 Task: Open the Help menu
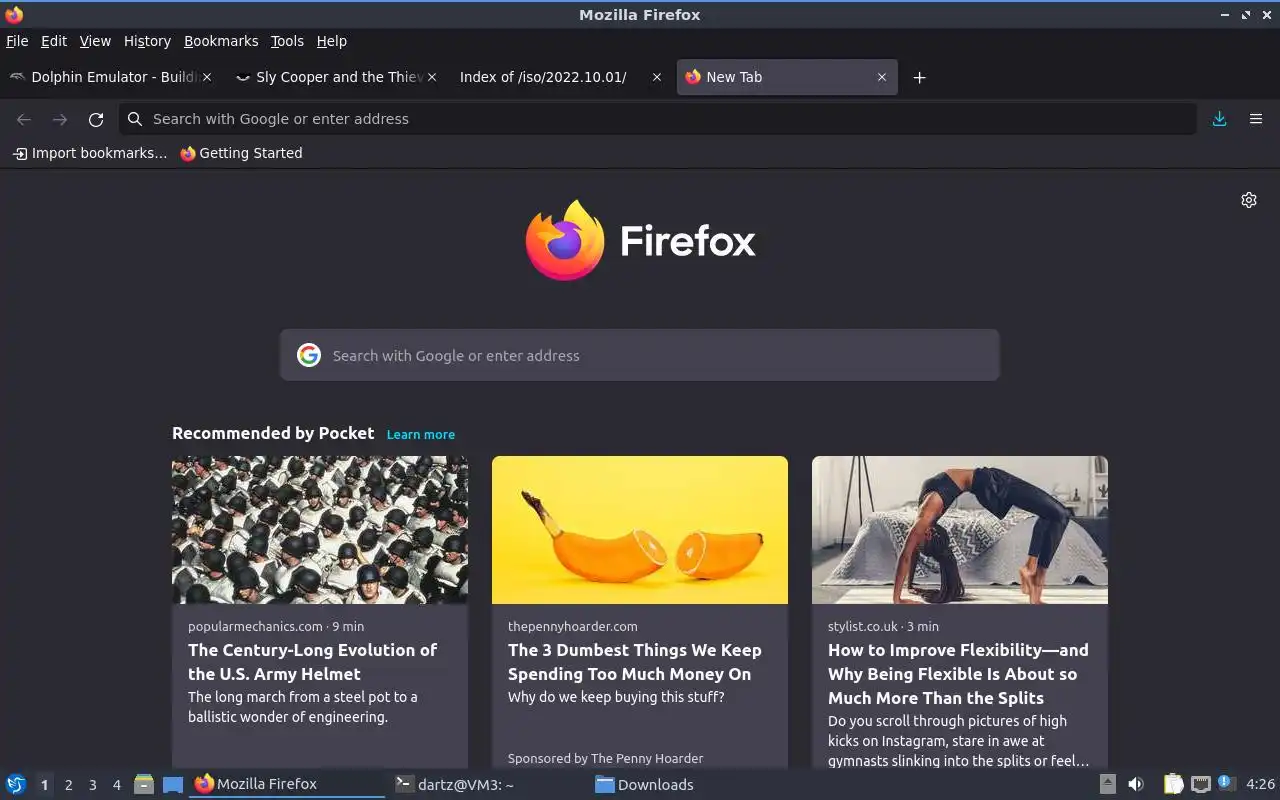332,41
